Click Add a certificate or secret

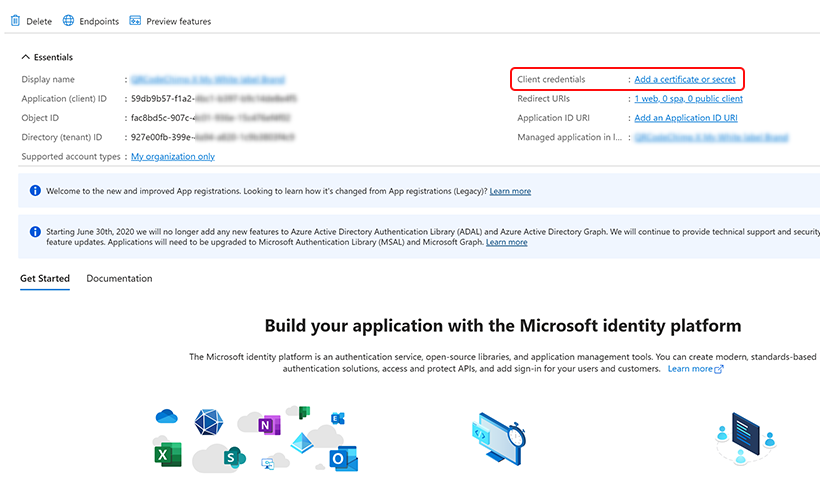pyautogui.click(x=685, y=79)
